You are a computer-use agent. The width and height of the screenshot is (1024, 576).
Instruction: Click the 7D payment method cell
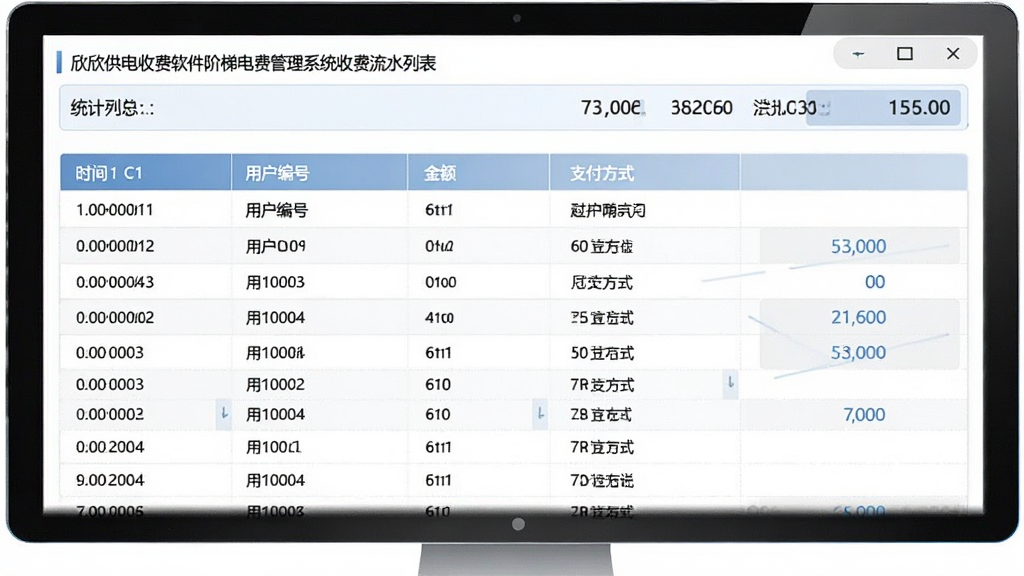(x=601, y=481)
